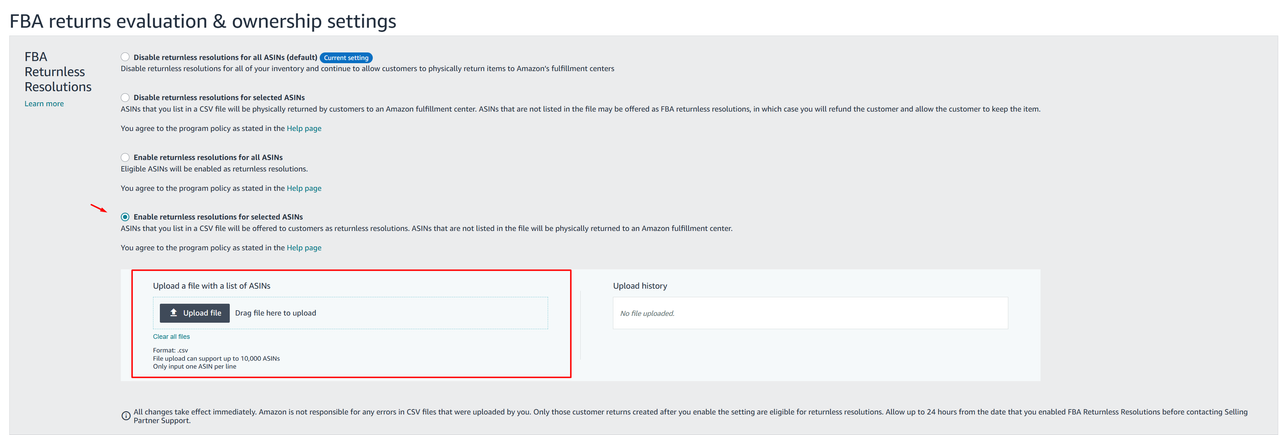Click Upload a file with a list of ASINs heading
The width and height of the screenshot is (1280, 435).
(x=211, y=286)
